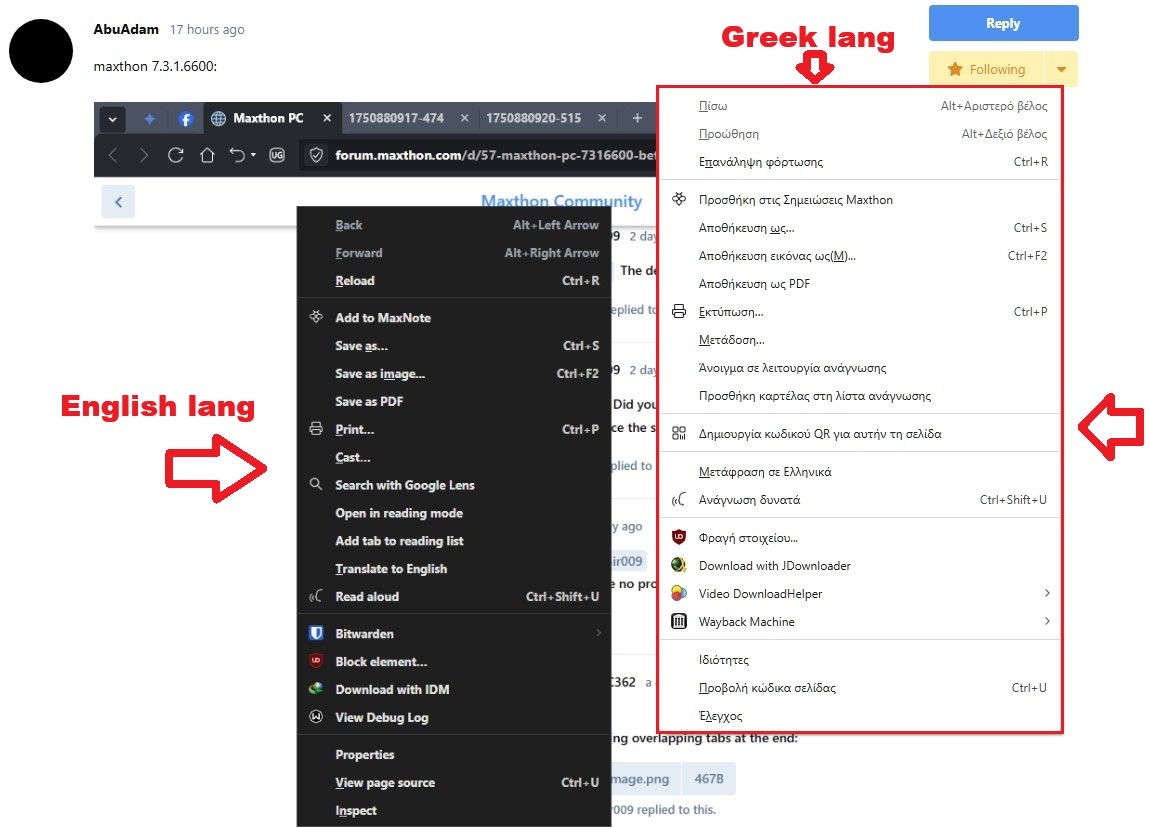This screenshot has height=828, width=1150.
Task: Select Search with Google Lens
Action: [x=454, y=485]
